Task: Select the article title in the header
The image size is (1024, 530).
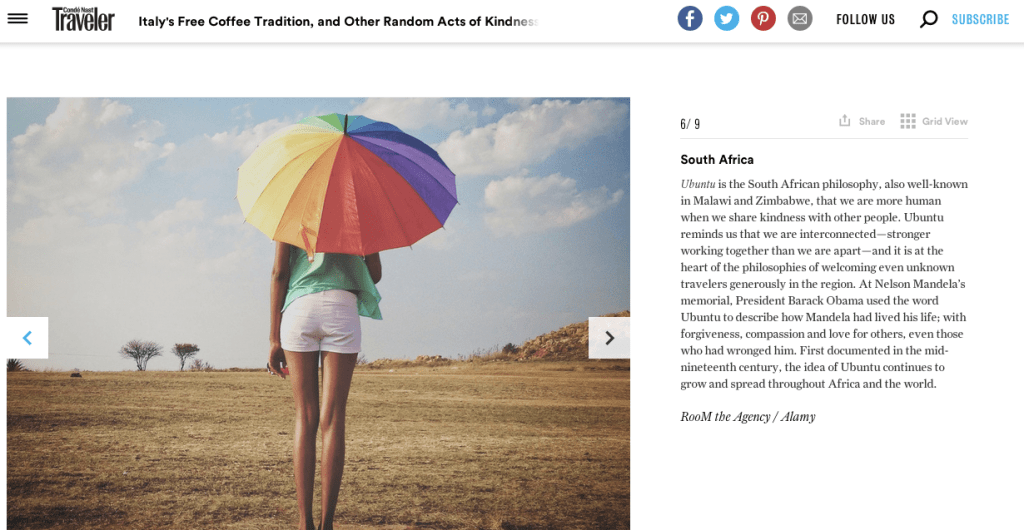Action: click(338, 22)
